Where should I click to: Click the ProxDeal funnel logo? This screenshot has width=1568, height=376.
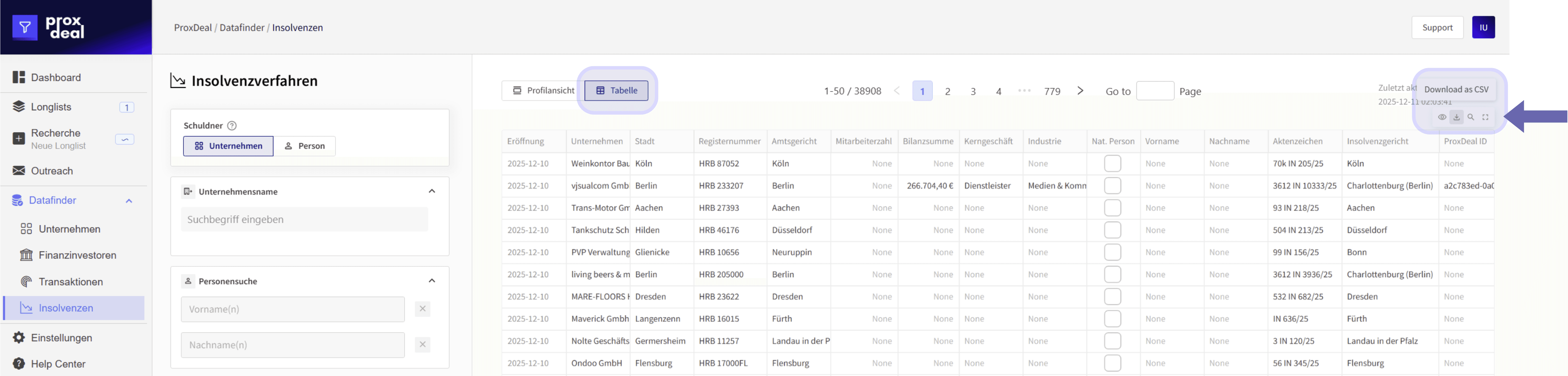(x=25, y=27)
